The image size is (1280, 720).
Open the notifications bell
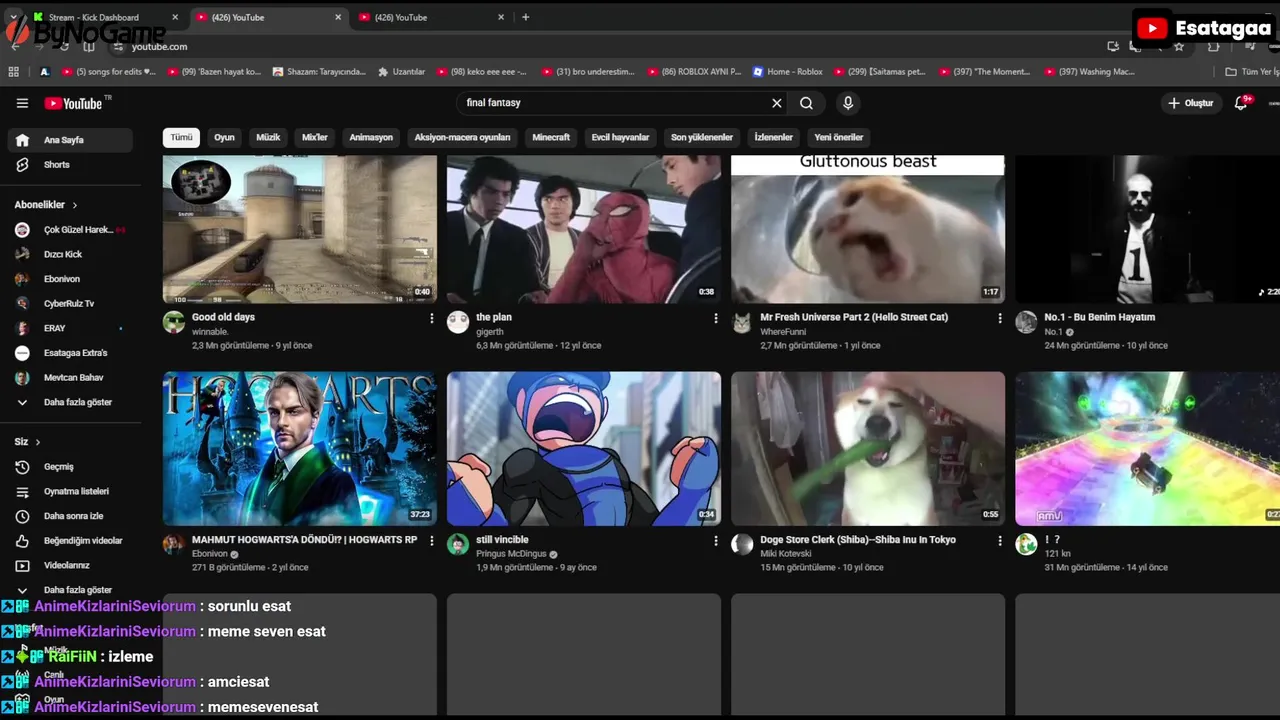point(1241,103)
